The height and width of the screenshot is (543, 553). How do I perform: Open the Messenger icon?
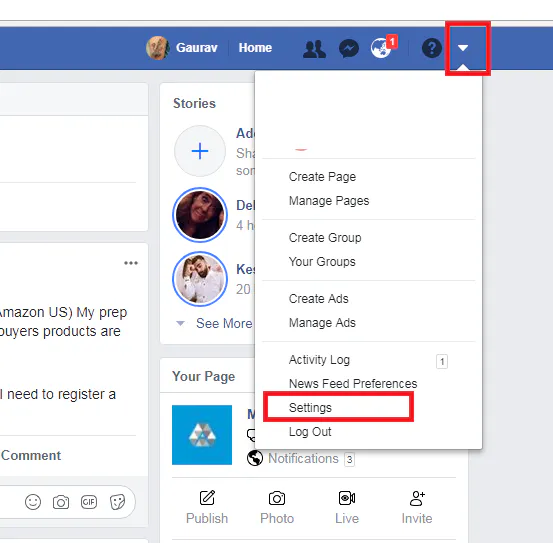[349, 49]
